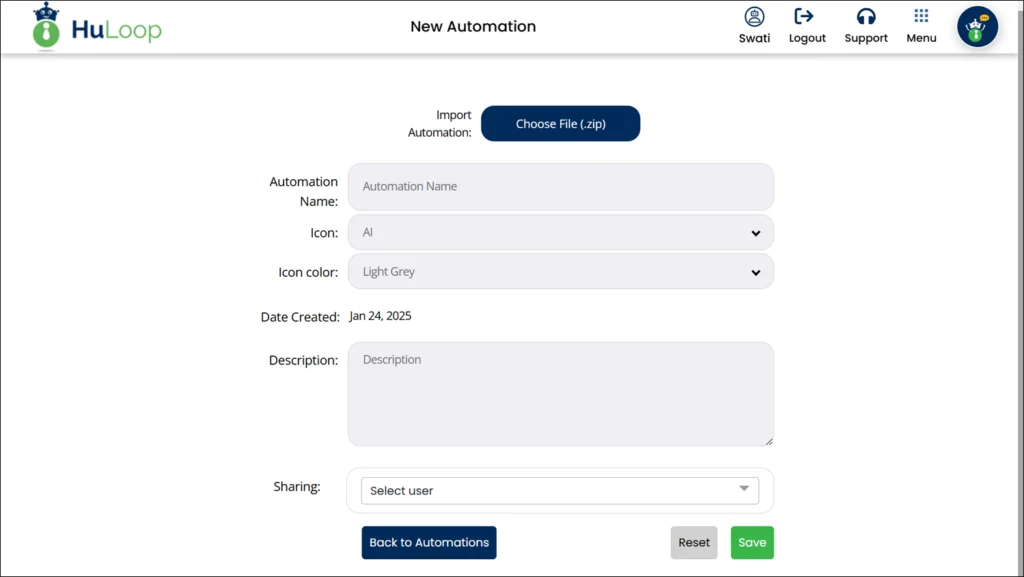Save the new automation
Screen dimensions: 1024x577
pyautogui.click(x=751, y=542)
